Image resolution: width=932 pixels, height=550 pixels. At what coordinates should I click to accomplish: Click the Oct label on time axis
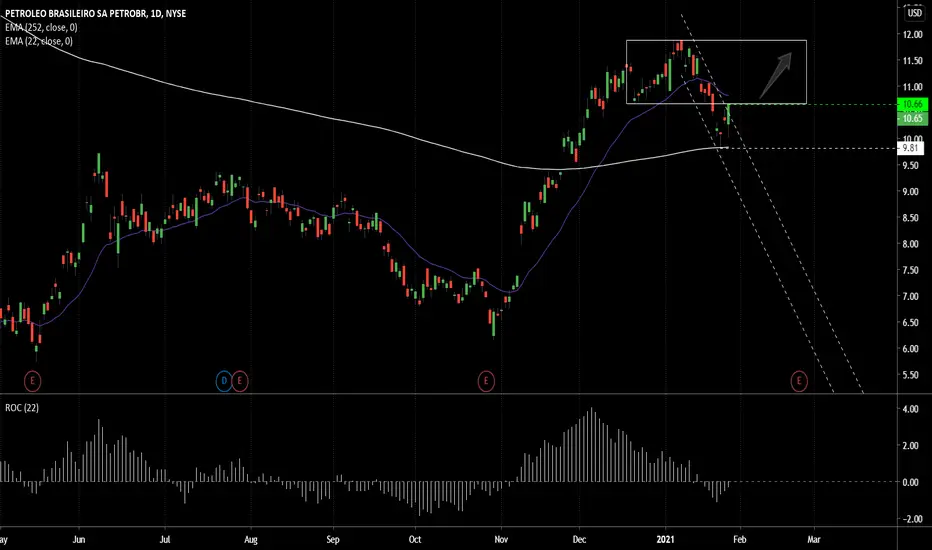tap(415, 540)
